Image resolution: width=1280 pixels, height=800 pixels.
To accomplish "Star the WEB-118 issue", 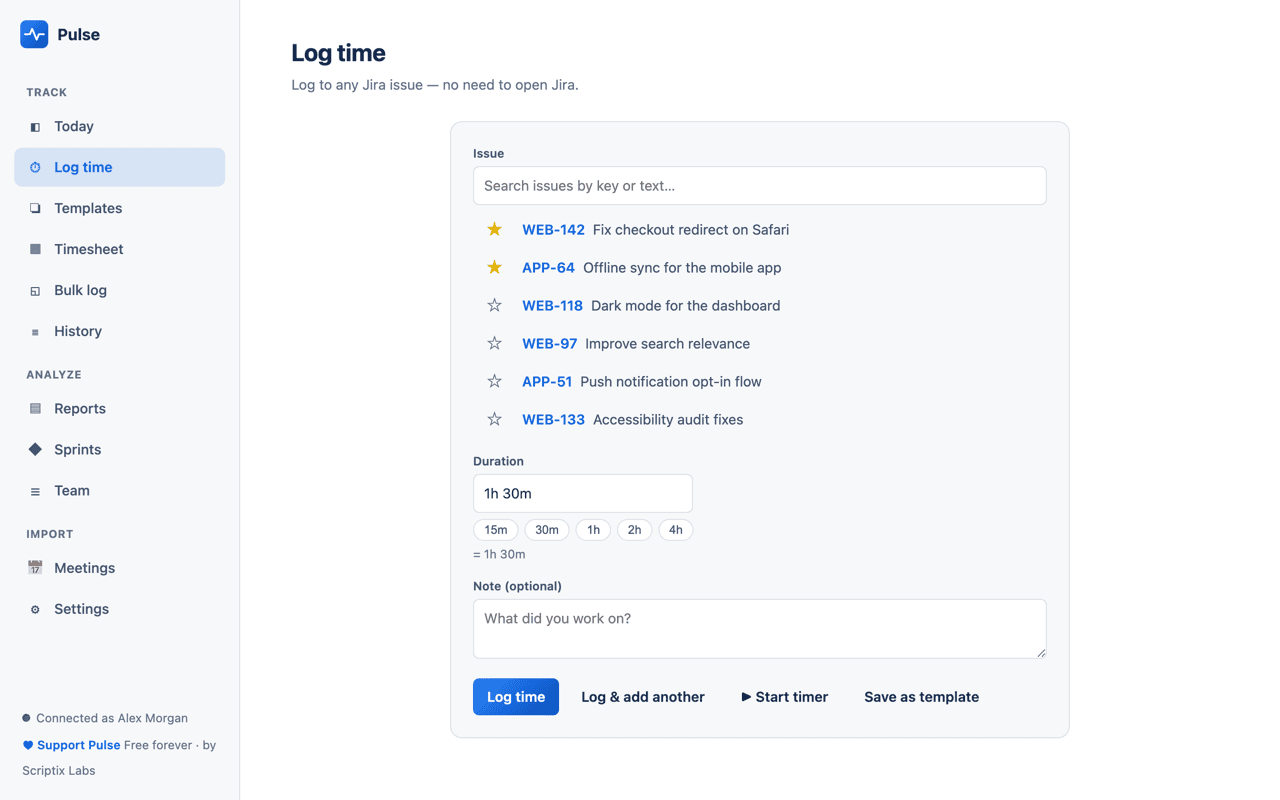I will tap(494, 306).
